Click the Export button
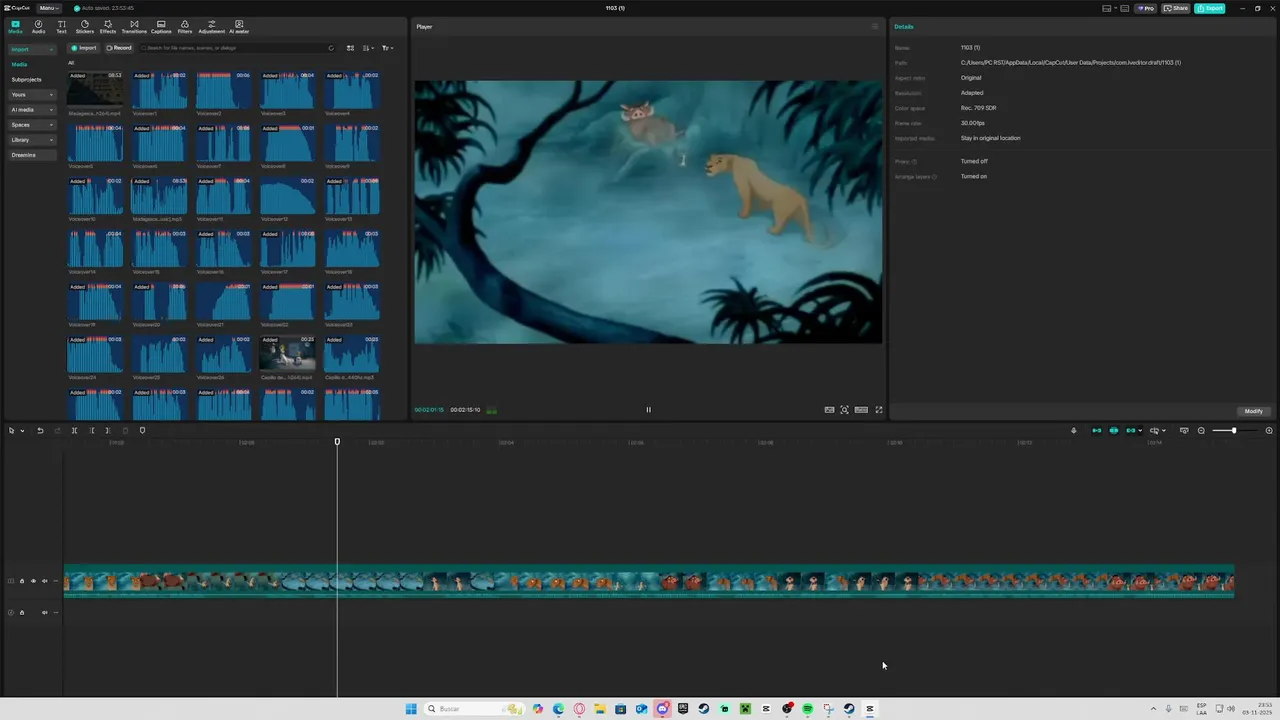1280x720 pixels. (1210, 8)
